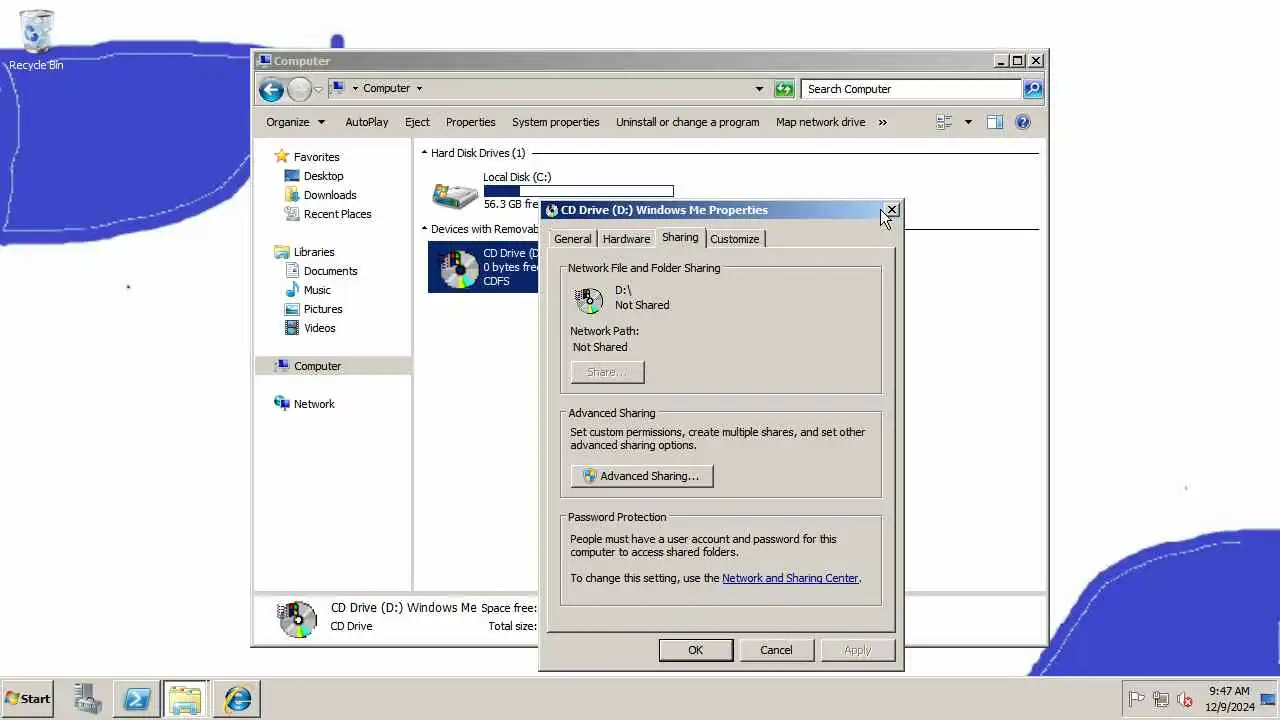
Task: Switch to the General tab
Action: pos(572,239)
